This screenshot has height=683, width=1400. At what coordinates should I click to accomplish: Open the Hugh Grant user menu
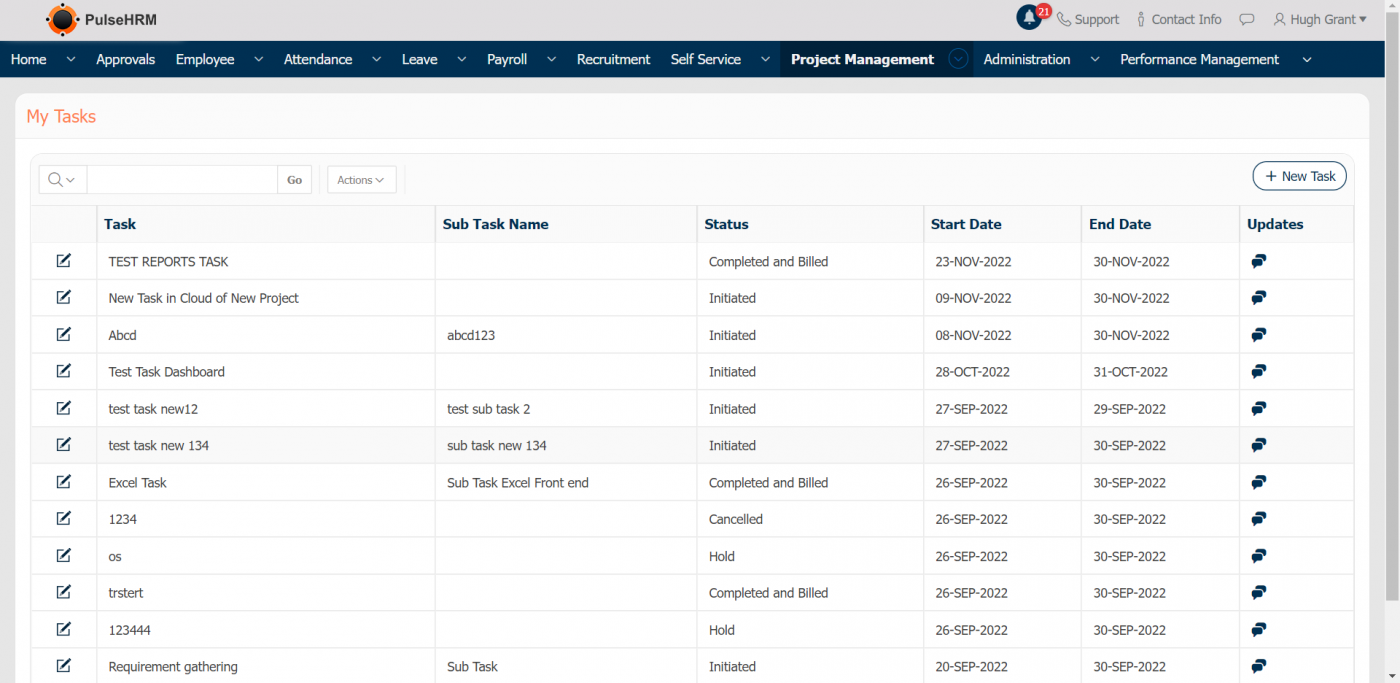pos(1319,19)
